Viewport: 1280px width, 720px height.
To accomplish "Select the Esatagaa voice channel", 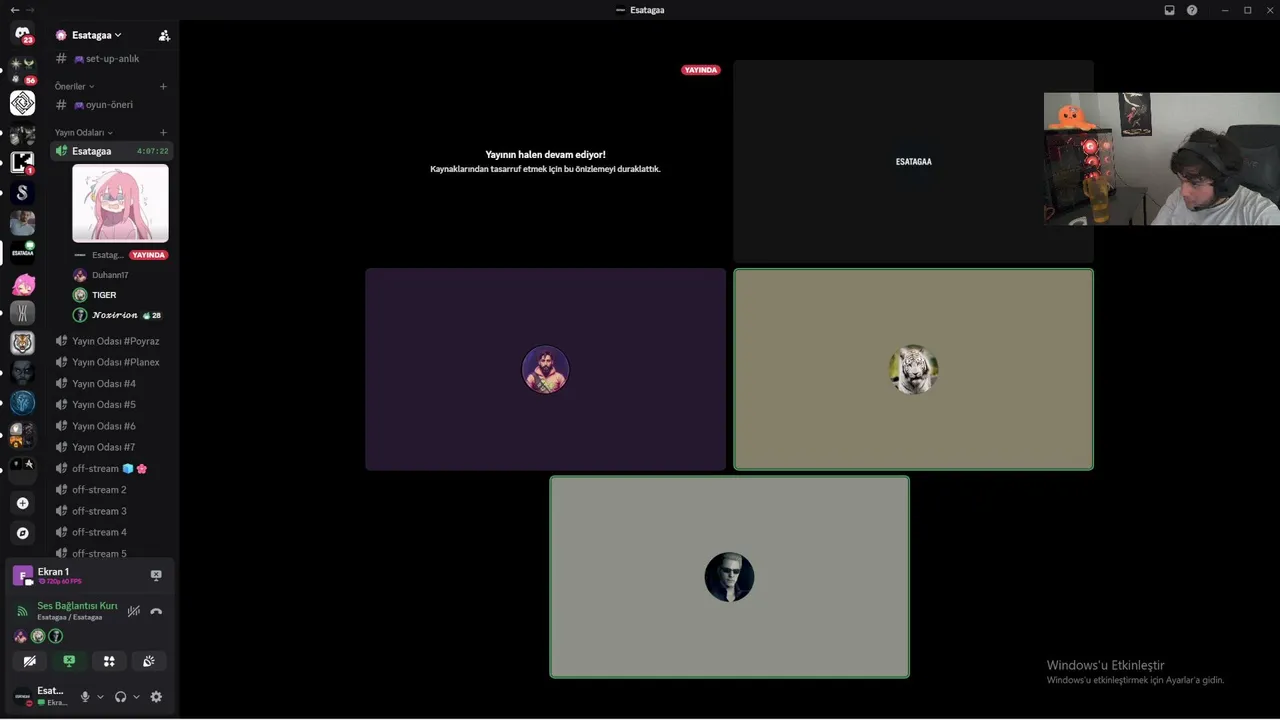I will [x=112, y=151].
